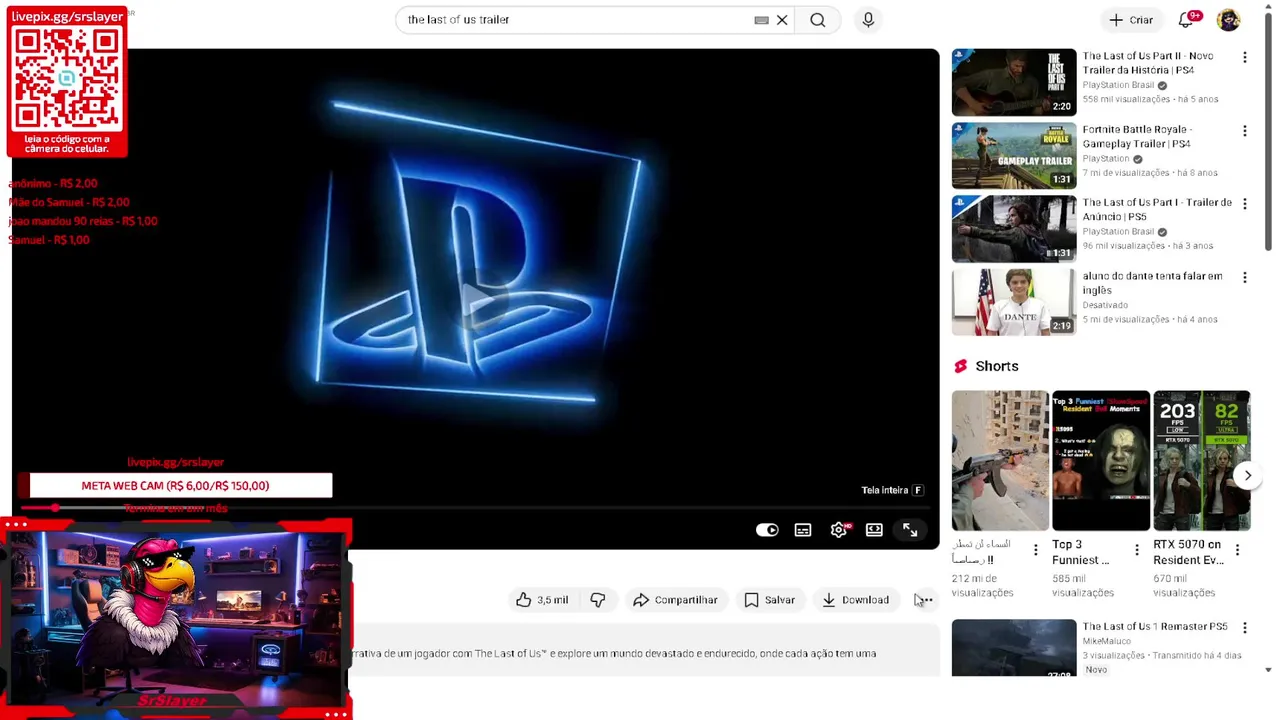
Task: Open options for The Last of Us 1 Remaster video
Action: coord(1245,628)
